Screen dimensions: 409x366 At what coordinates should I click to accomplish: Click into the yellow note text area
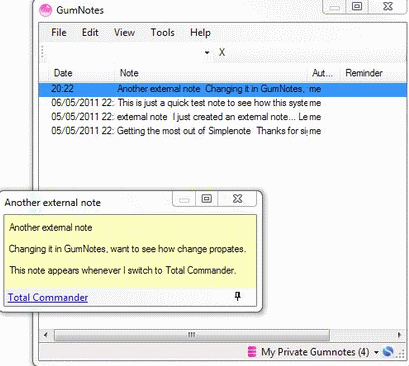(130, 252)
